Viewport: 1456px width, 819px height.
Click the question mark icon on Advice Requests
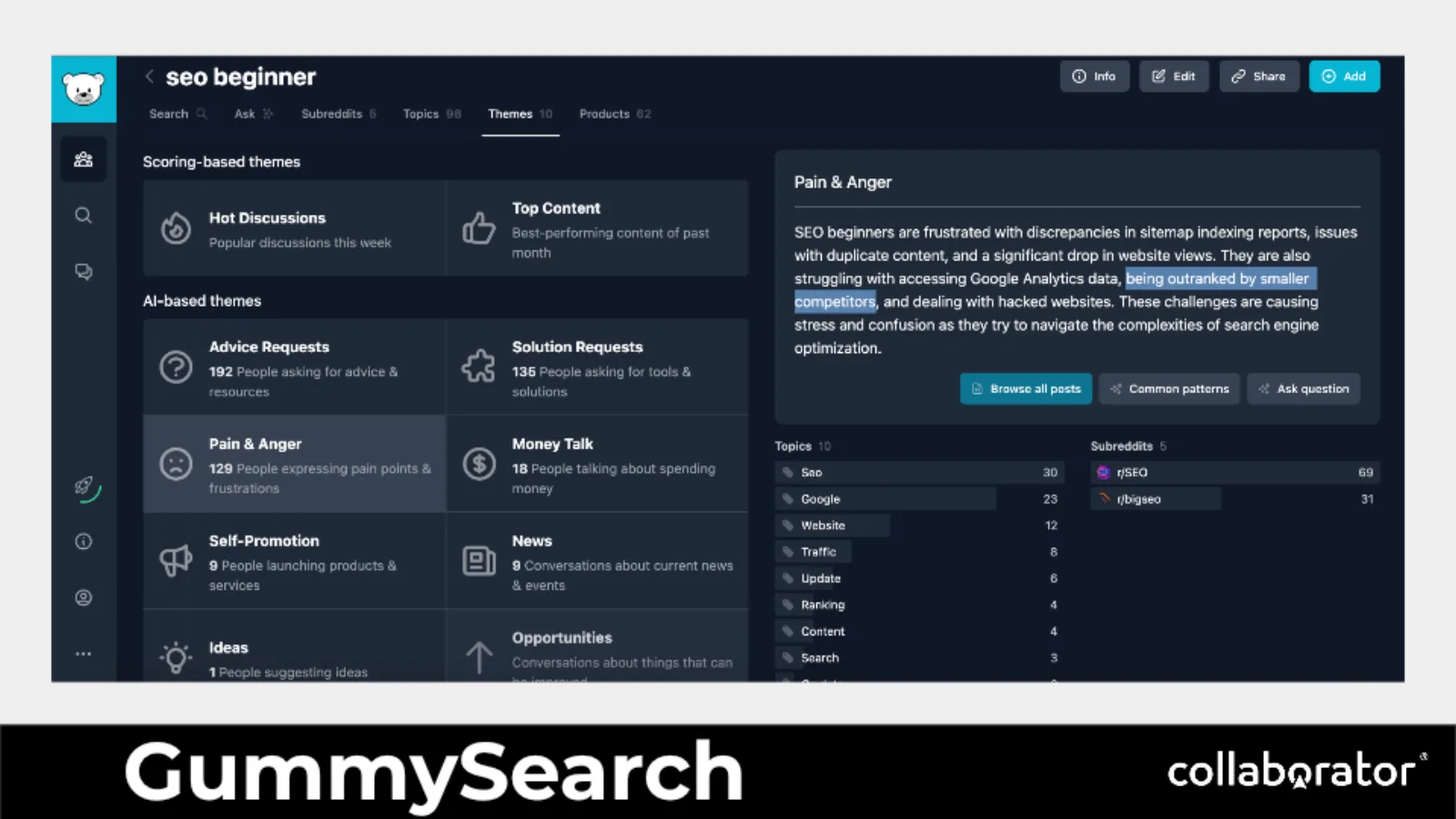click(x=176, y=367)
